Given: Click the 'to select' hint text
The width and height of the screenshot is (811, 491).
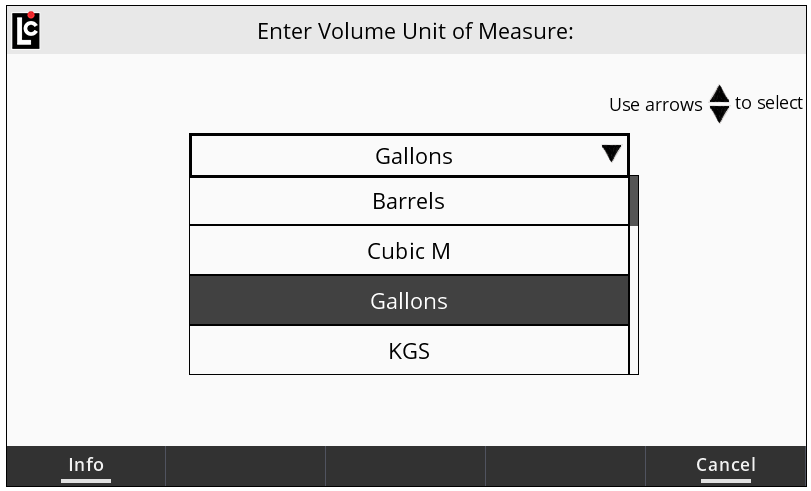Looking at the screenshot, I should click(x=768, y=103).
